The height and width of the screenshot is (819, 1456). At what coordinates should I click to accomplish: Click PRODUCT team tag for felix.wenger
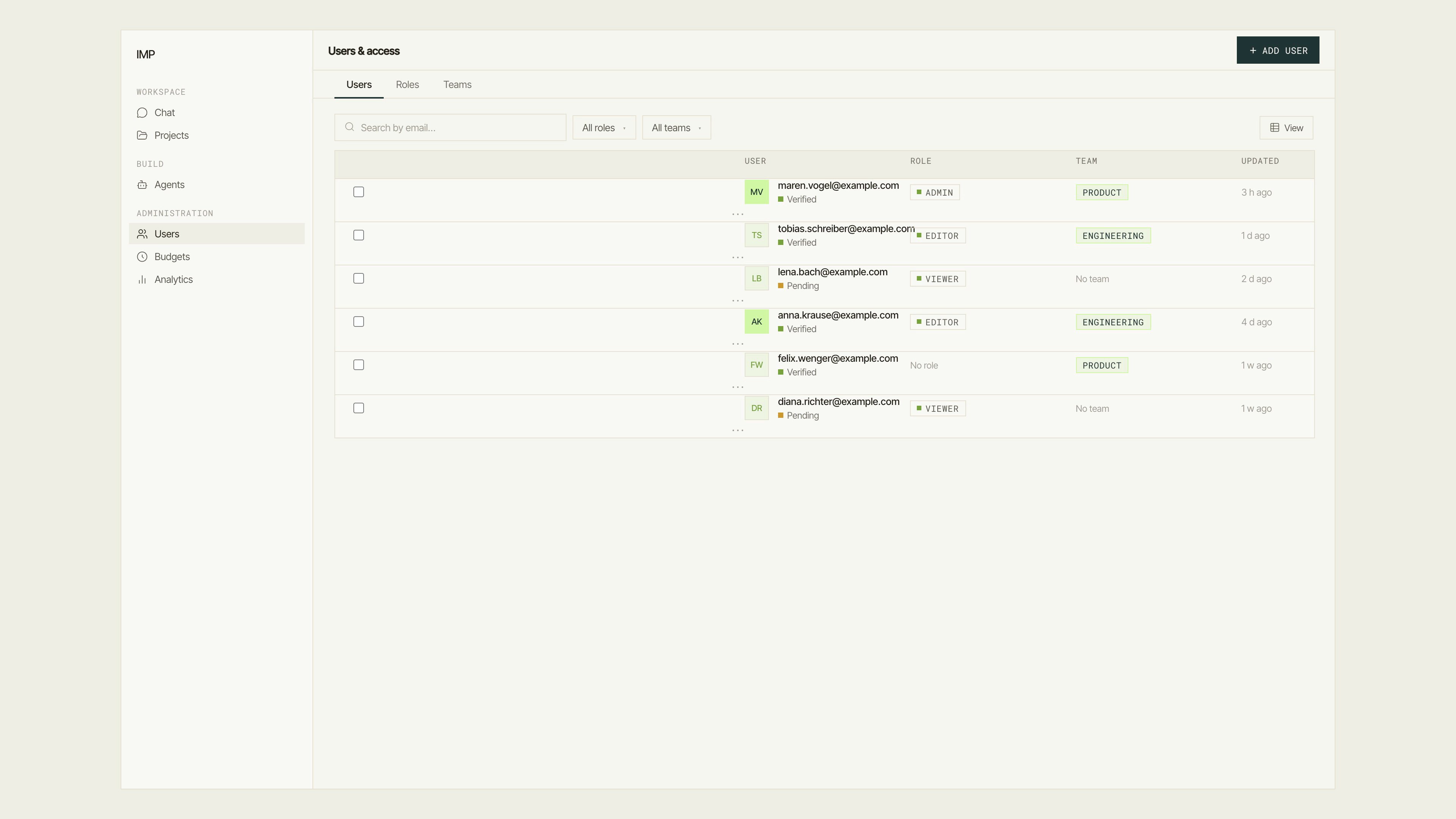pos(1101,366)
